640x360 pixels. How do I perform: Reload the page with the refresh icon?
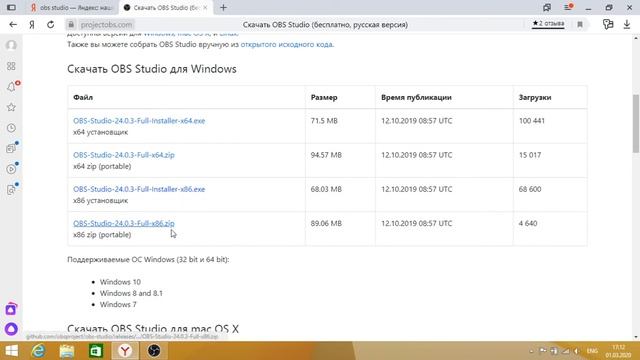[x=51, y=24]
